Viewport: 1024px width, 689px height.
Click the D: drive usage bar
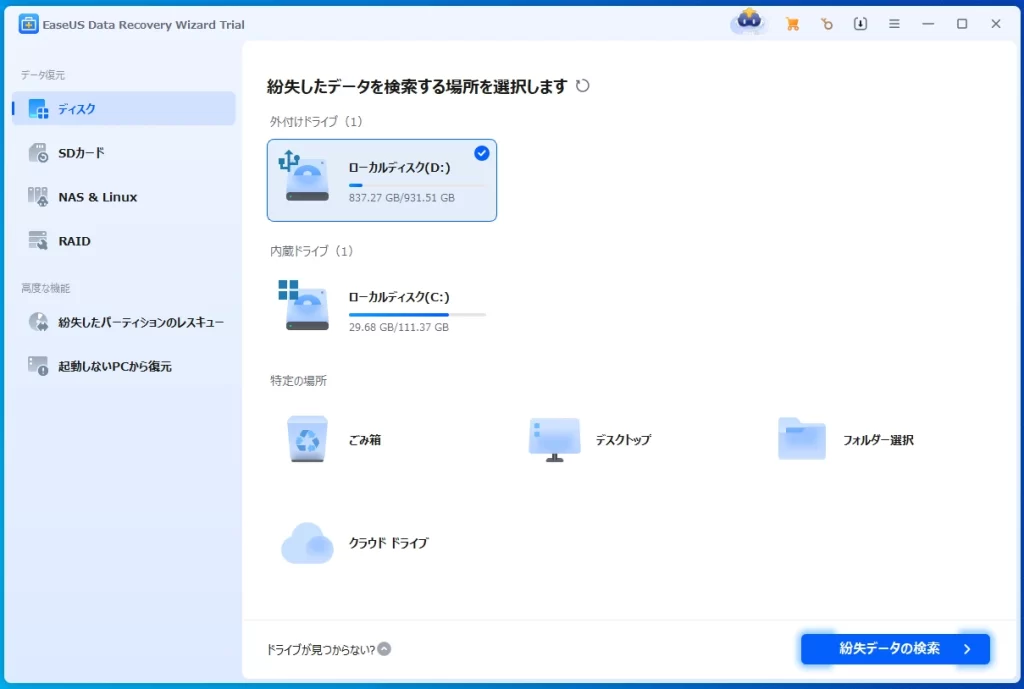coord(417,185)
